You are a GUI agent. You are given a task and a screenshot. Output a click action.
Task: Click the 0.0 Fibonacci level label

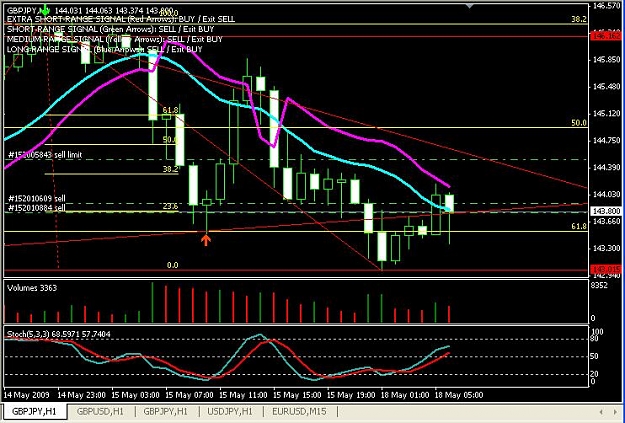click(x=172, y=265)
